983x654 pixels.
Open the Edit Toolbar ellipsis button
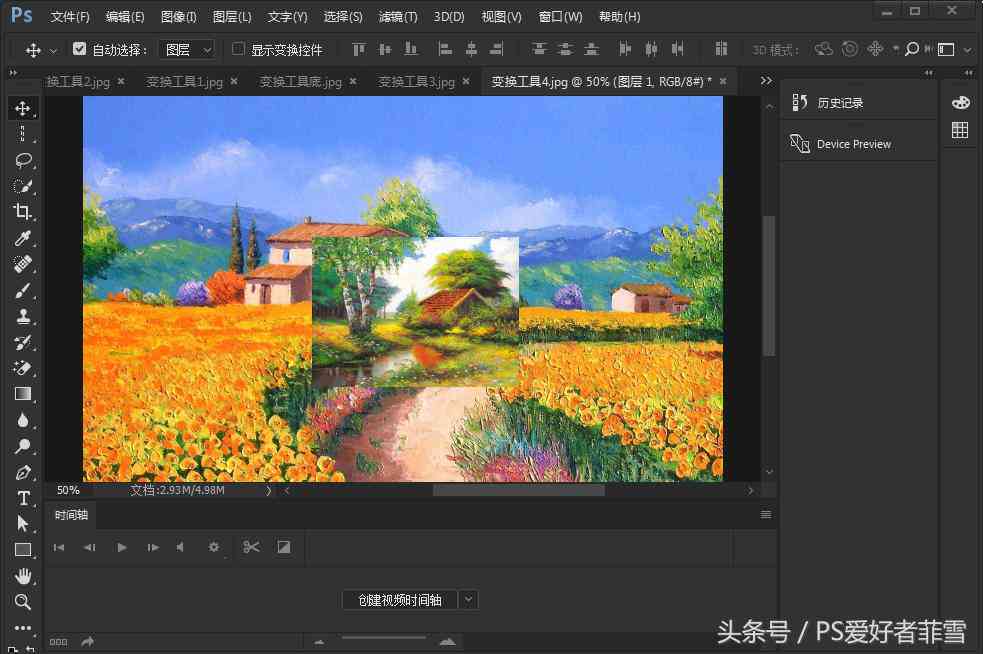click(x=23, y=628)
